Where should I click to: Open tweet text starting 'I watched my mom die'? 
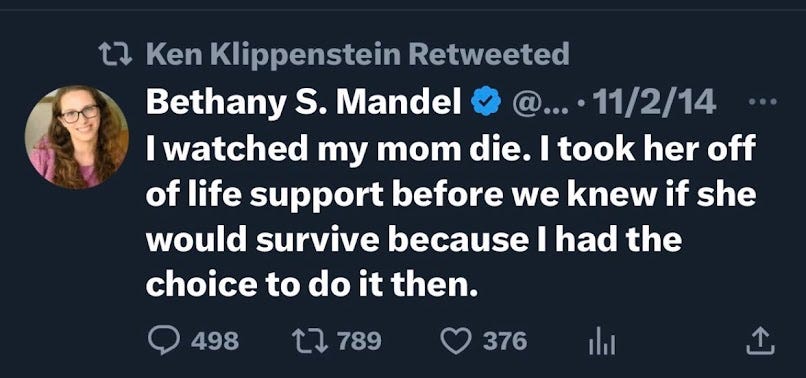tap(451, 217)
